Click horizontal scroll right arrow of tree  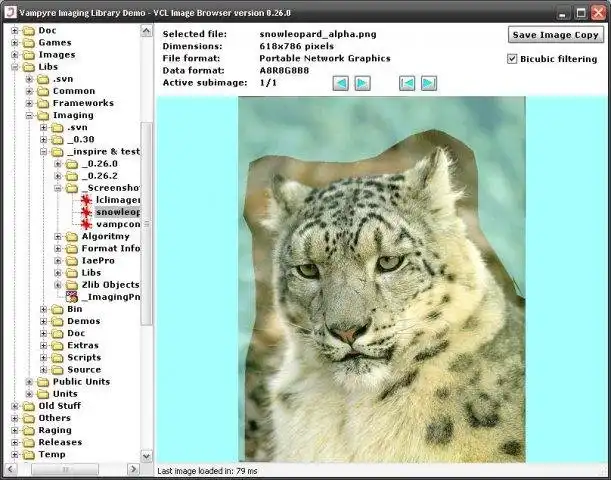(x=133, y=469)
